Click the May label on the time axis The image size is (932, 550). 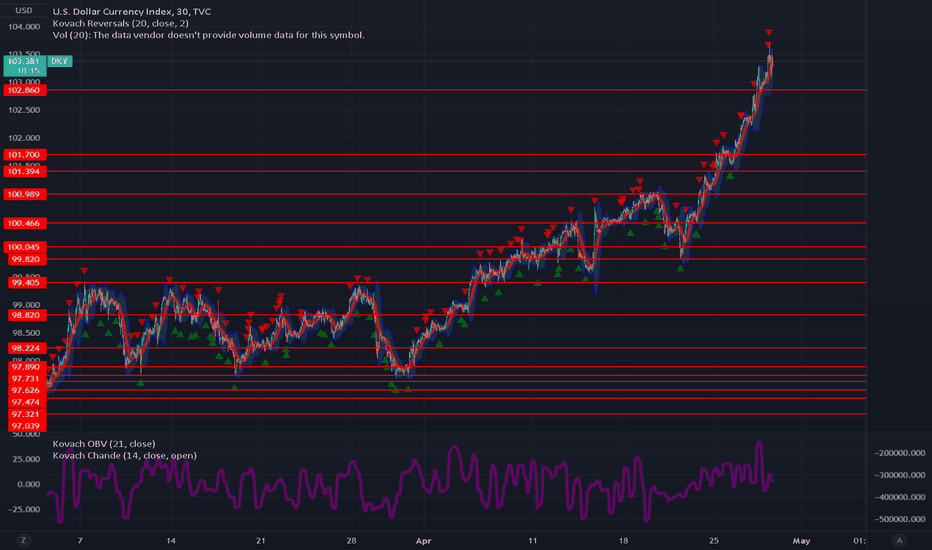801,540
